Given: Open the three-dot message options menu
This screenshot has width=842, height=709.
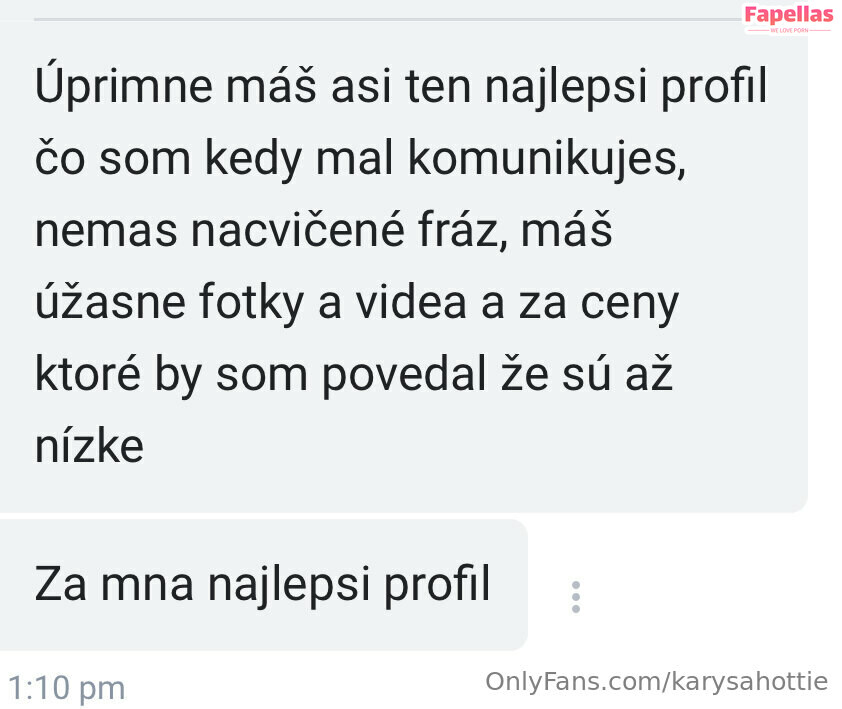Looking at the screenshot, I should pos(576,596).
